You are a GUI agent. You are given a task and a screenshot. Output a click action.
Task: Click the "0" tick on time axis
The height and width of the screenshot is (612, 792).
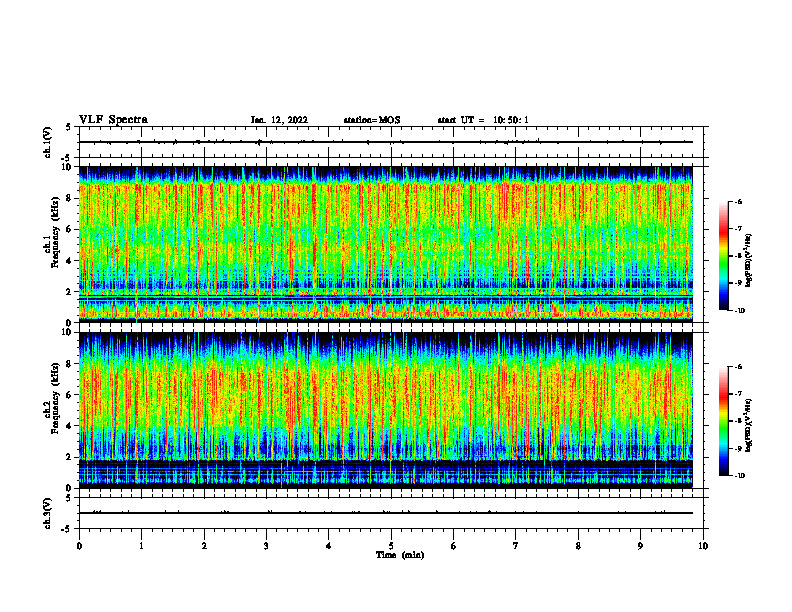pyautogui.click(x=79, y=546)
